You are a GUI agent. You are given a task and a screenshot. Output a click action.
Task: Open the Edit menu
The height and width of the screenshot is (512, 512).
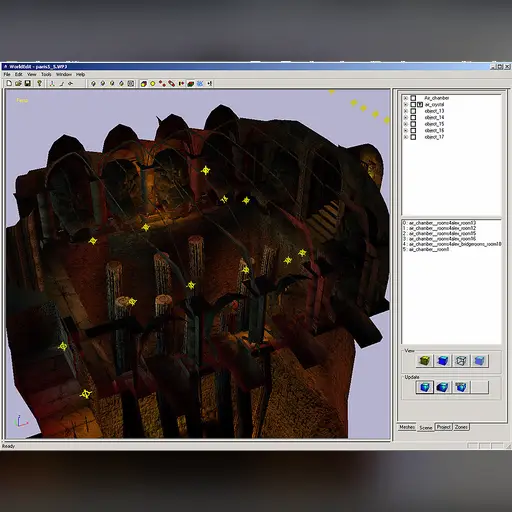click(x=19, y=74)
